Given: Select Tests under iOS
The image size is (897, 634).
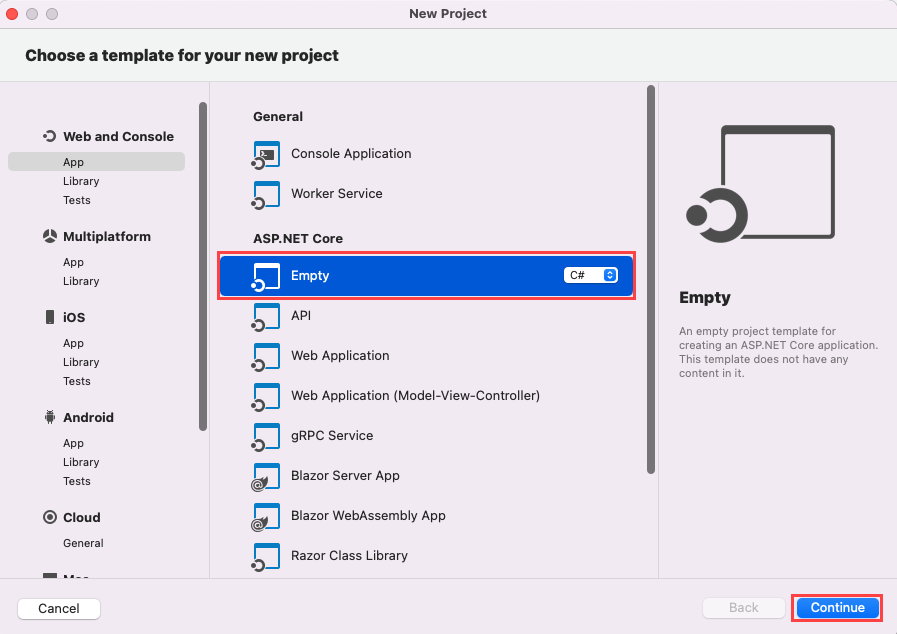Looking at the screenshot, I should [x=77, y=381].
